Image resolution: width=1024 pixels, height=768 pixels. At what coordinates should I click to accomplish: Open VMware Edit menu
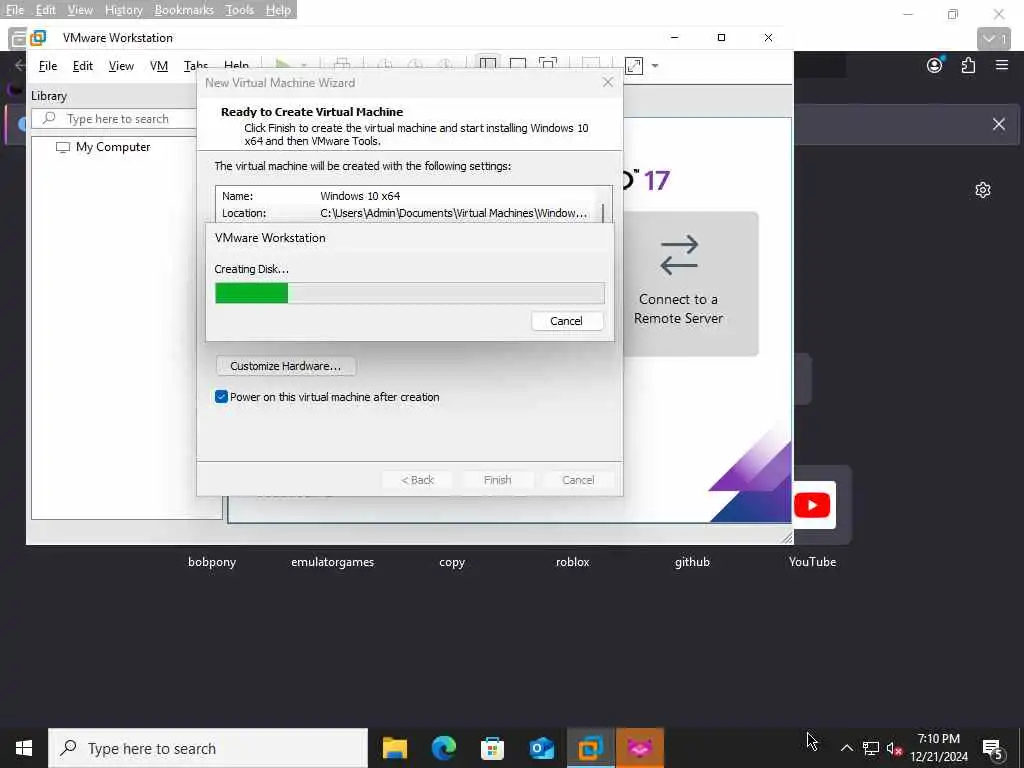(82, 66)
